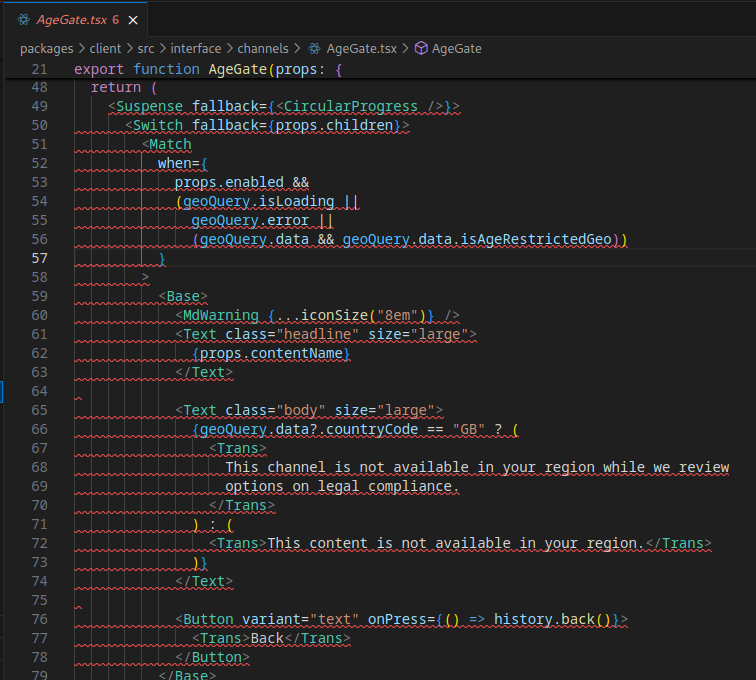756x680 pixels.
Task: Expand the interface breadcrumb folder
Action: point(196,48)
